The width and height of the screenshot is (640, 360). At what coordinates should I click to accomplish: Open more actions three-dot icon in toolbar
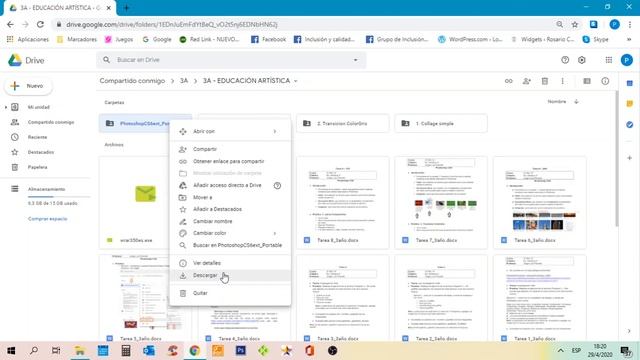pos(562,81)
